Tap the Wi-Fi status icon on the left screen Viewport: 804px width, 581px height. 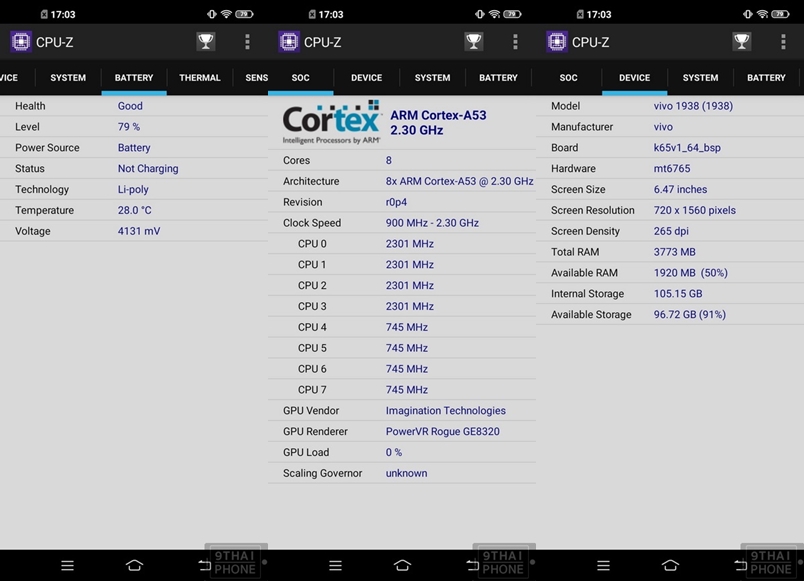[x=226, y=14]
